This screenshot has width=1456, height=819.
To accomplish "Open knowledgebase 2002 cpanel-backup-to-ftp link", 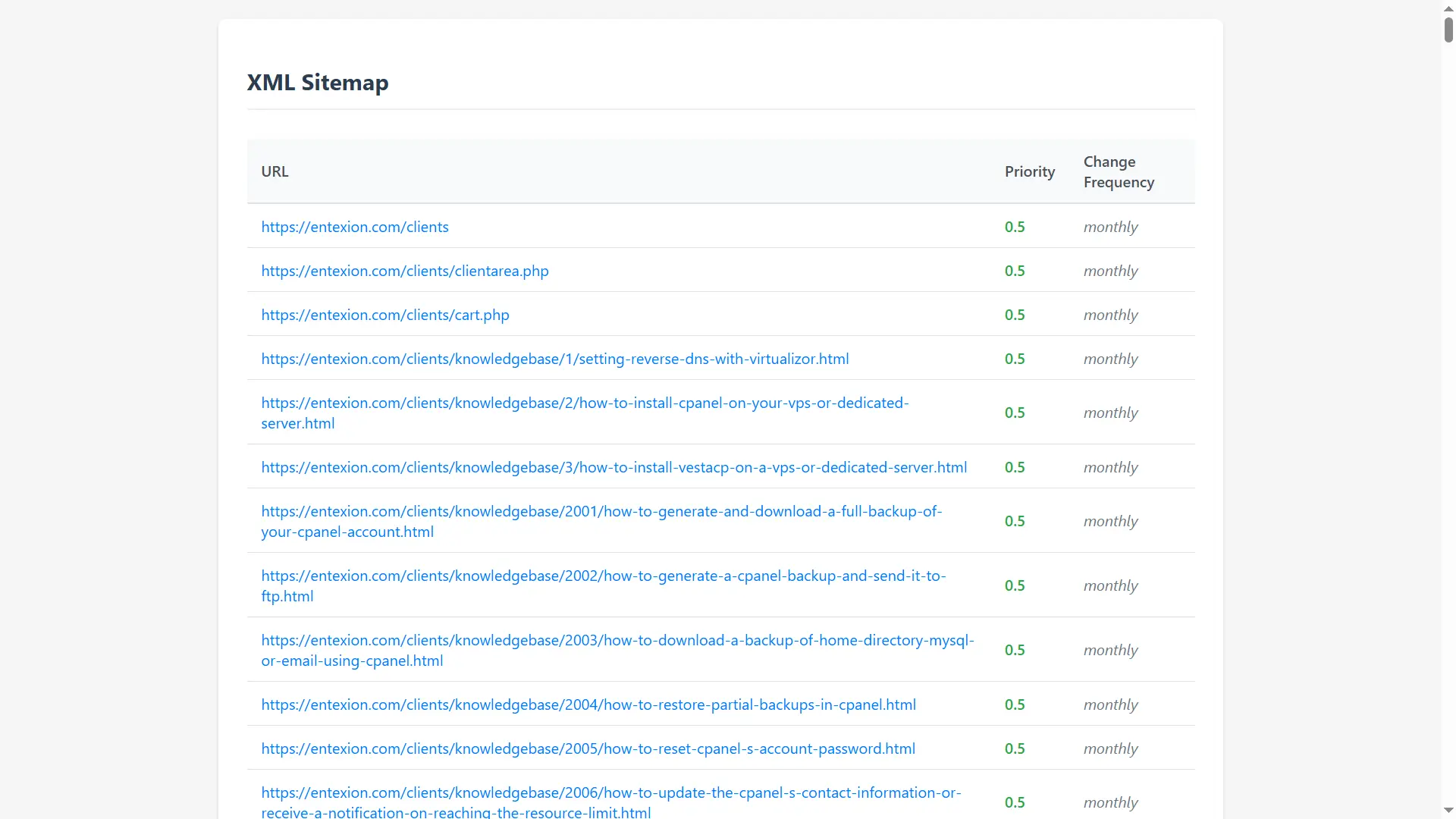I will (604, 585).
